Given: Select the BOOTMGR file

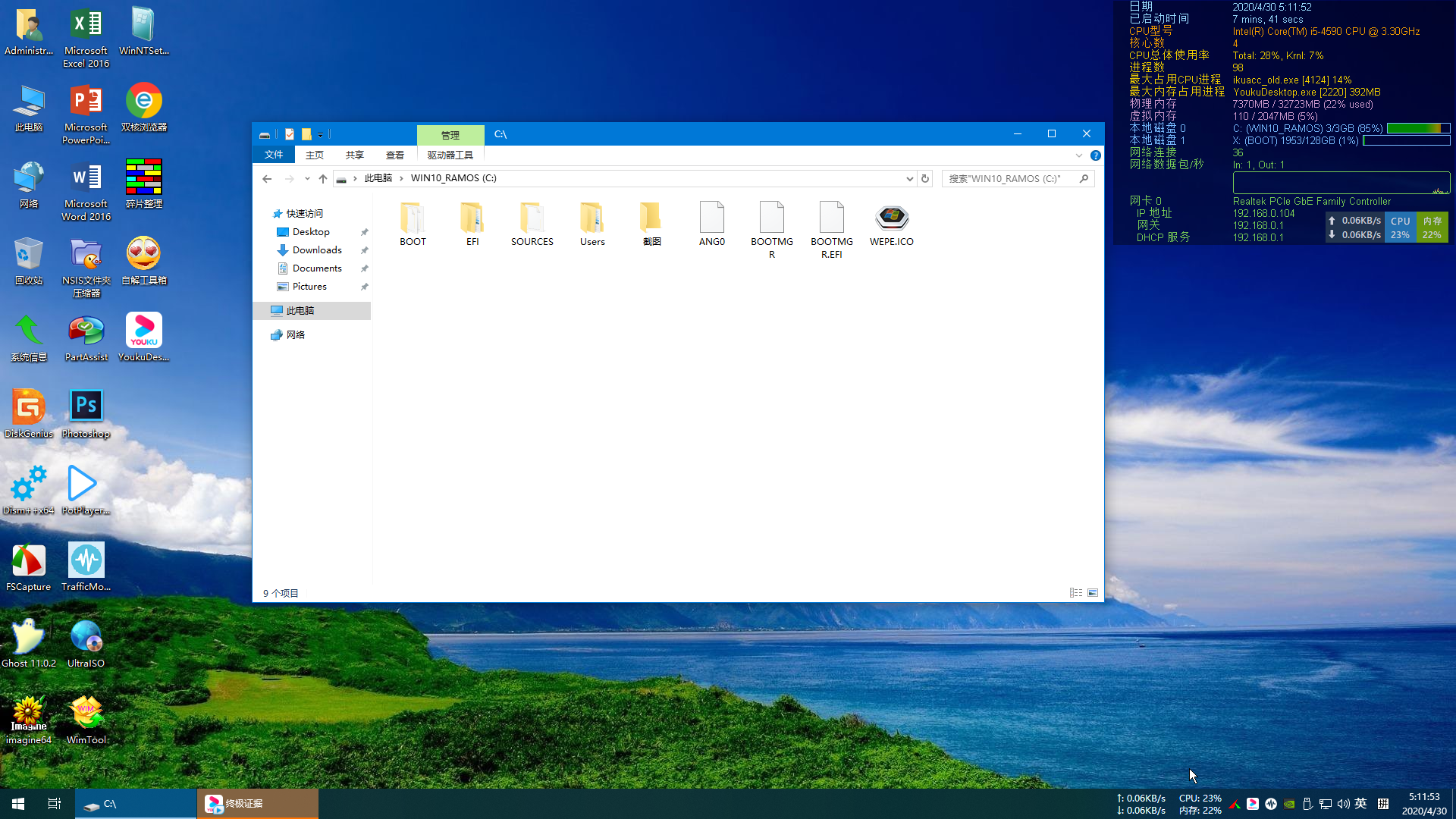Looking at the screenshot, I should pos(772,231).
